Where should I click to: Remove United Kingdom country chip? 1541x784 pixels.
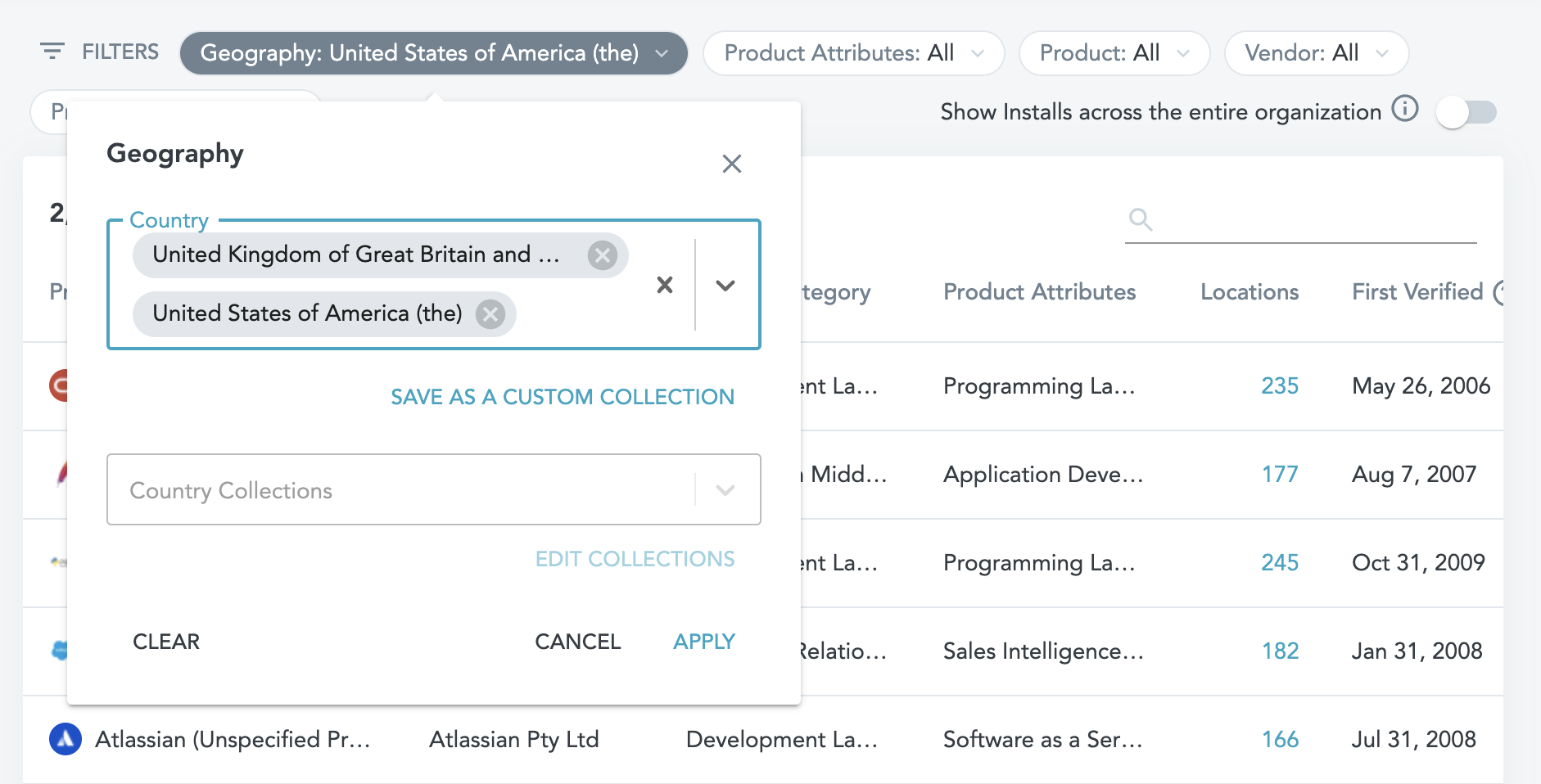603,255
